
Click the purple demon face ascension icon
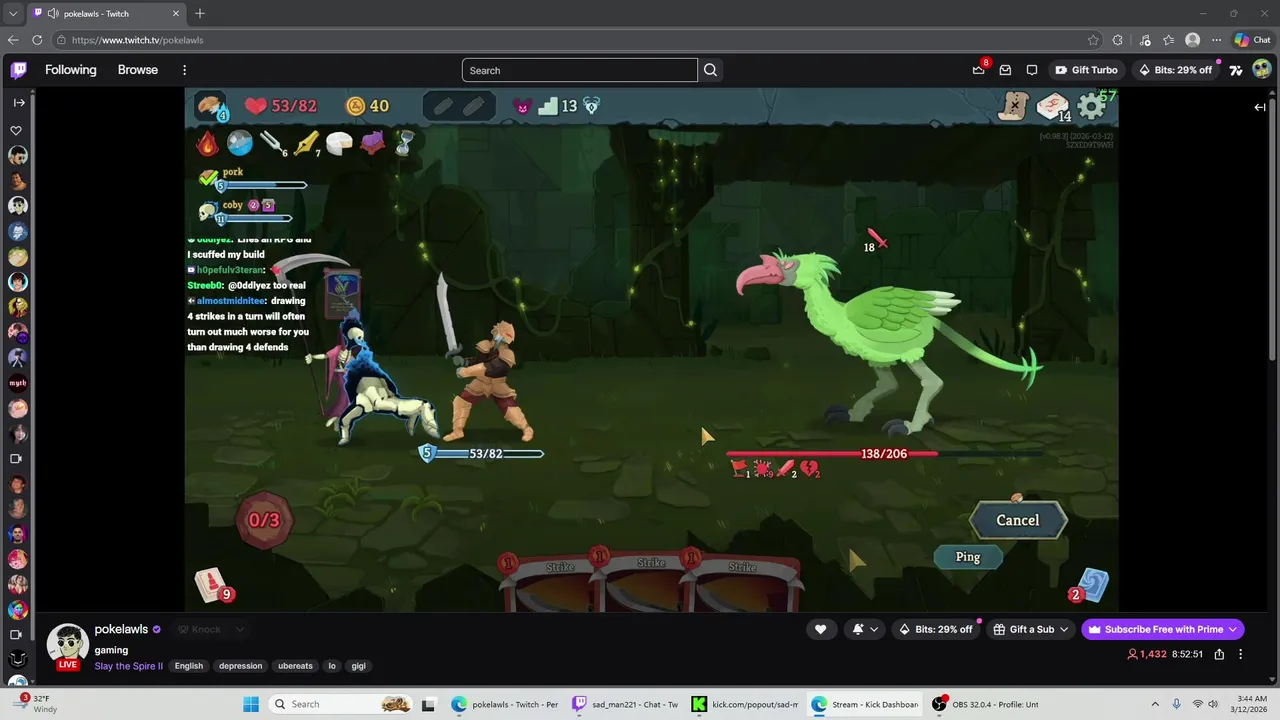pyautogui.click(x=521, y=106)
